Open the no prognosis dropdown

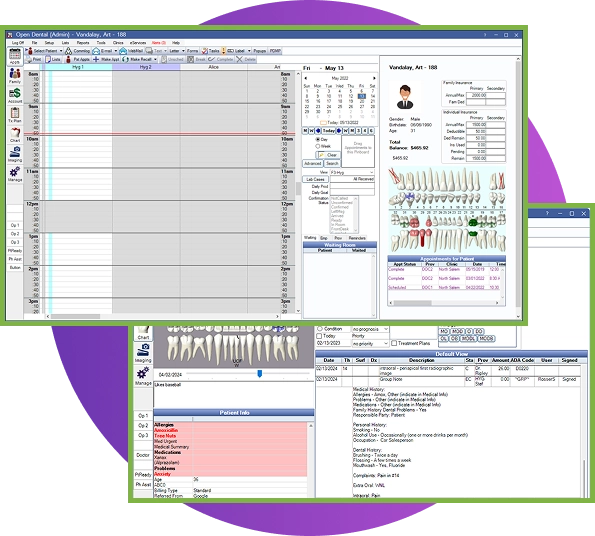370,329
